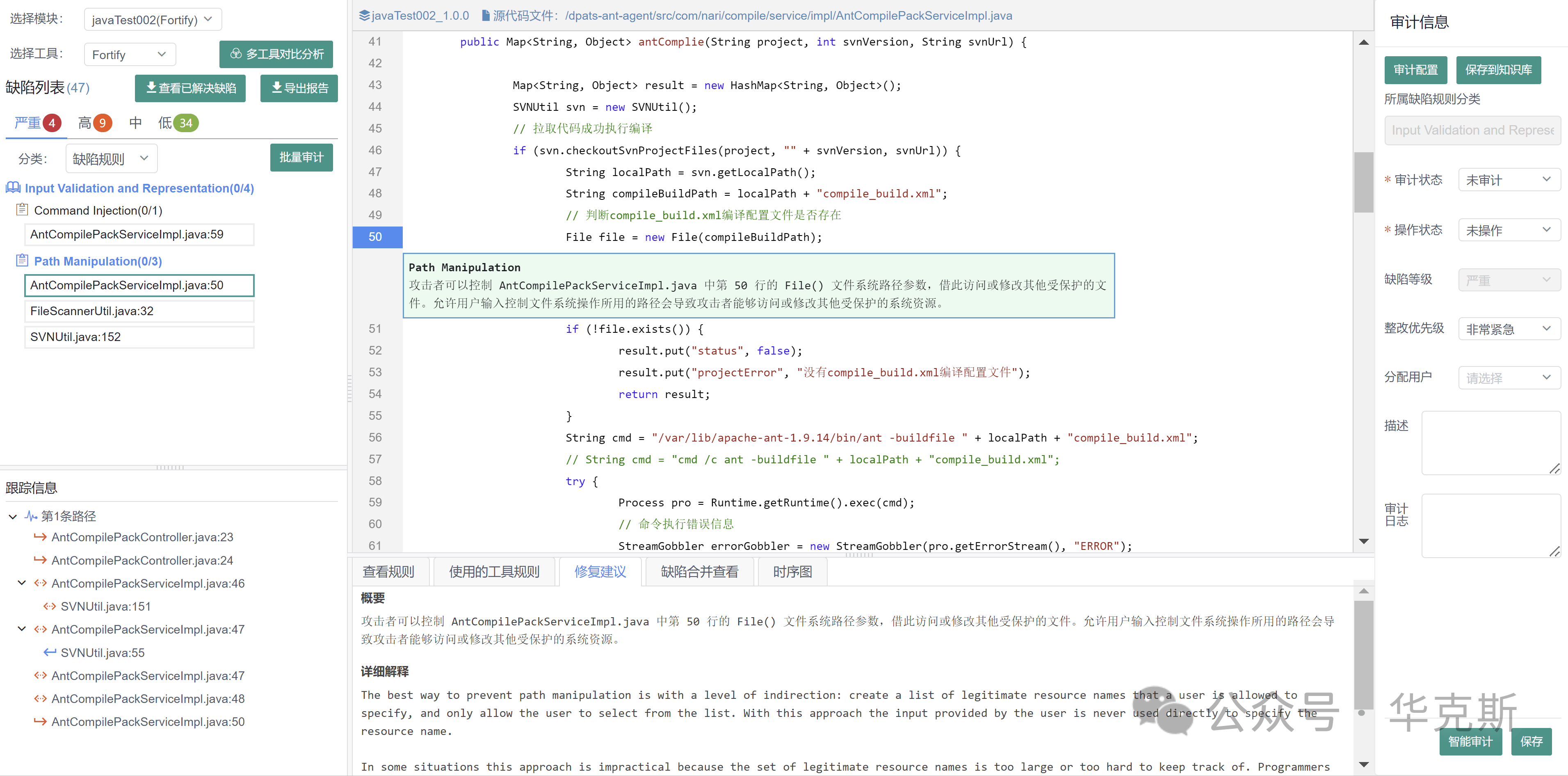Click the book icon beside Input Validation category
The height and width of the screenshot is (776, 1568).
pyautogui.click(x=13, y=188)
